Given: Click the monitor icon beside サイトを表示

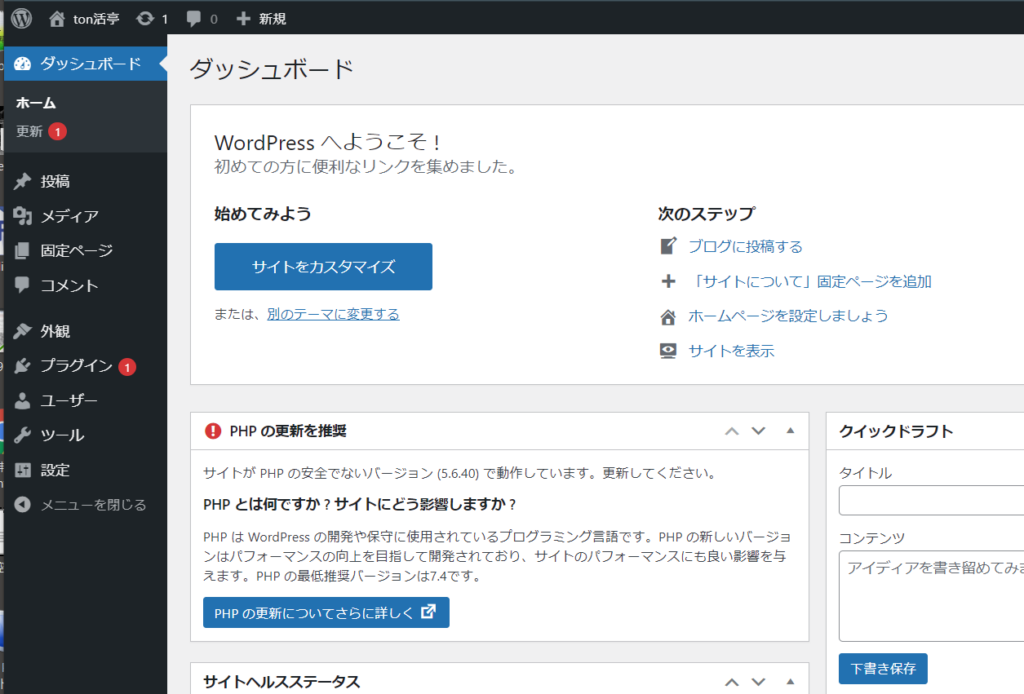Looking at the screenshot, I should 668,351.
